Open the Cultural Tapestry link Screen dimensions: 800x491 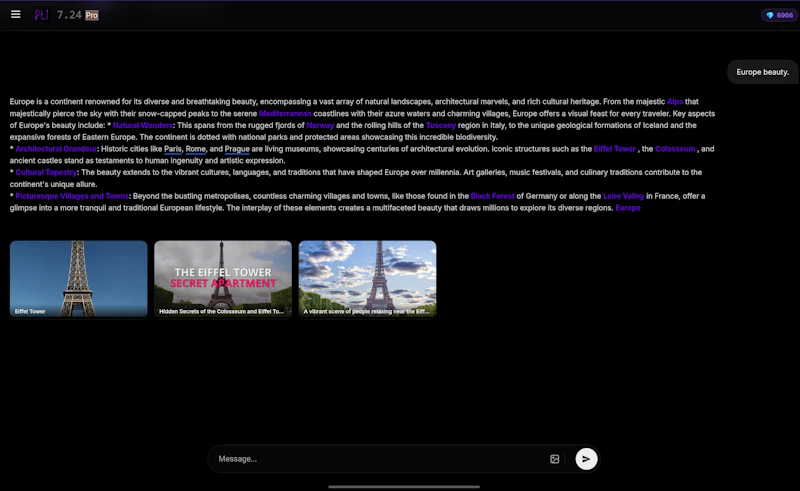pyautogui.click(x=46, y=172)
